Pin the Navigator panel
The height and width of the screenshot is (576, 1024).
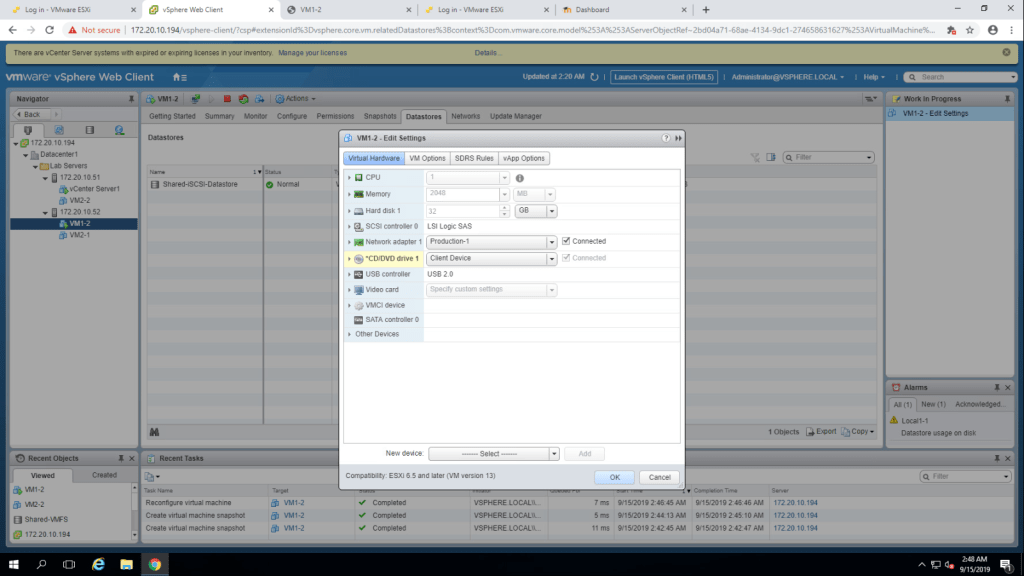coord(131,99)
